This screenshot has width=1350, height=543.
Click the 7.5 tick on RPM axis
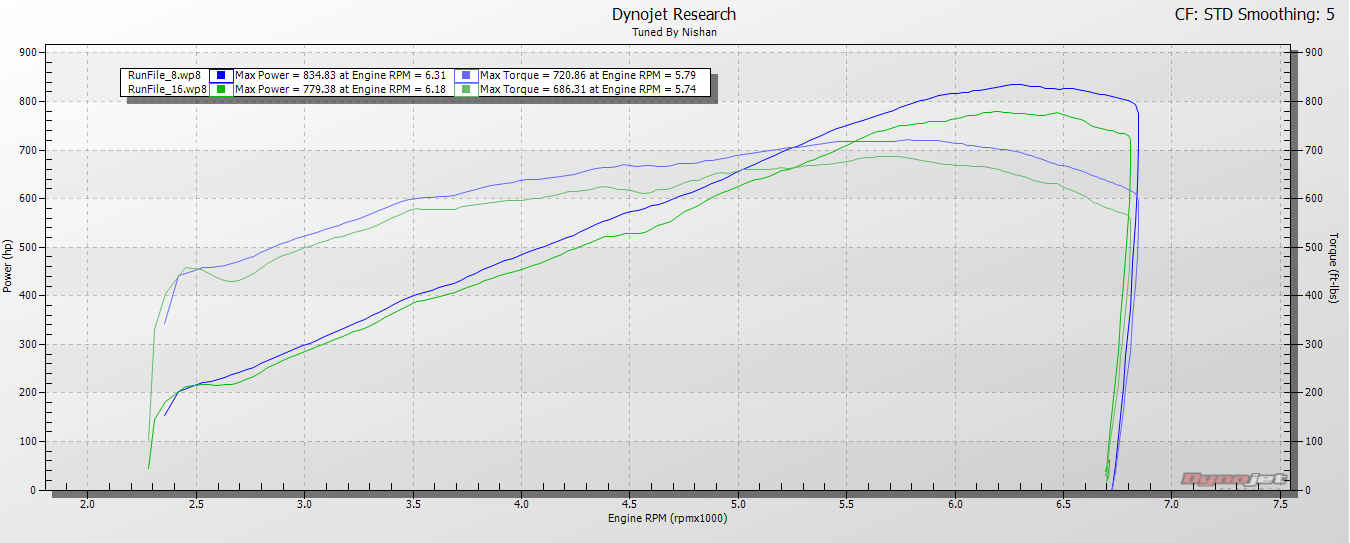[x=1279, y=503]
